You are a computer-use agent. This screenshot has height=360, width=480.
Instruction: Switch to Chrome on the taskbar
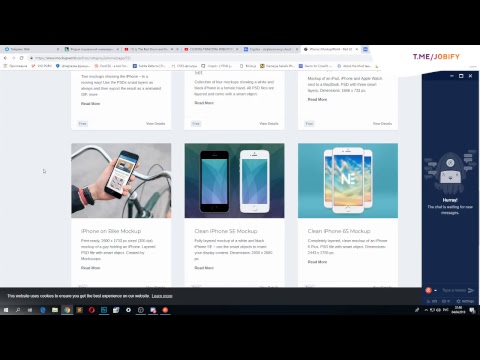[67, 310]
